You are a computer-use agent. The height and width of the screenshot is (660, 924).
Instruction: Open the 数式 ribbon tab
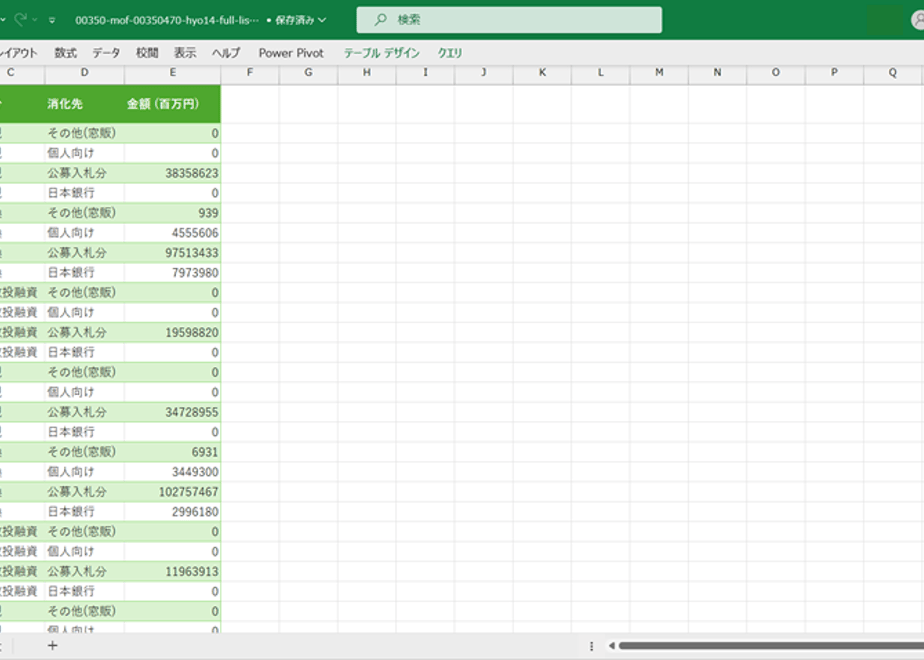tap(65, 53)
